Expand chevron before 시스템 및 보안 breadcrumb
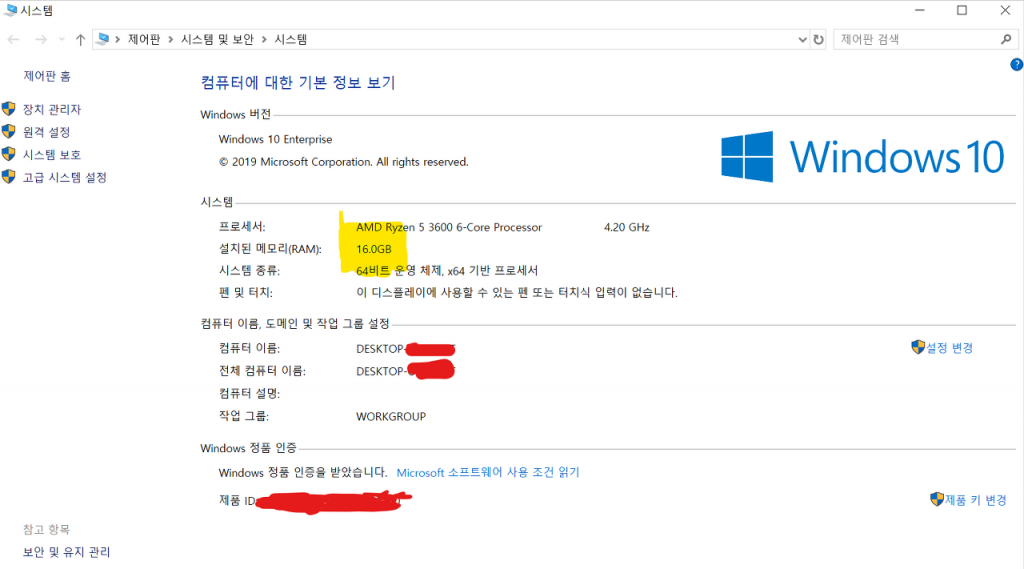This screenshot has height=569, width=1024. (x=170, y=40)
